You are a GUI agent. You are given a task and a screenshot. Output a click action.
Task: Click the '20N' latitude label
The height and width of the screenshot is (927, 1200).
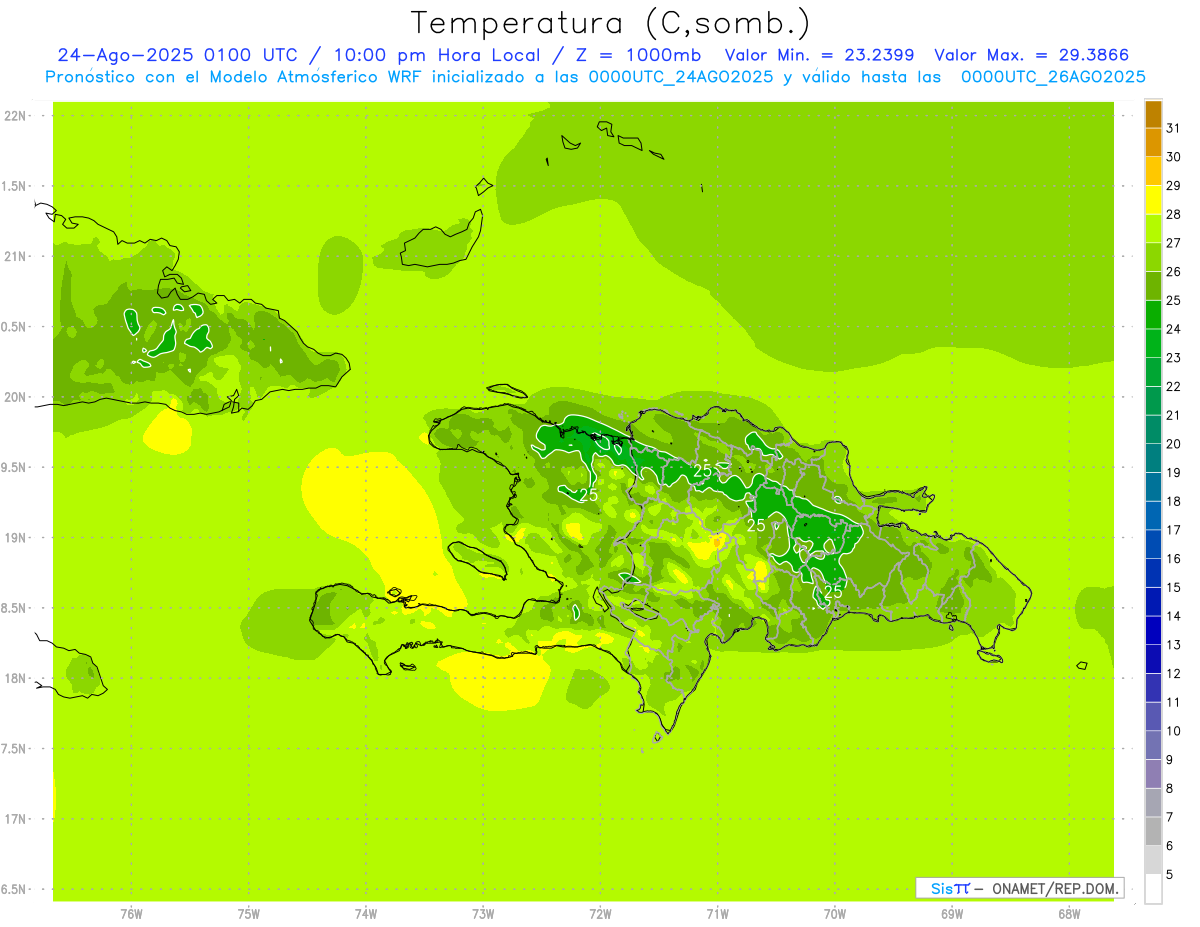pyautogui.click(x=16, y=397)
